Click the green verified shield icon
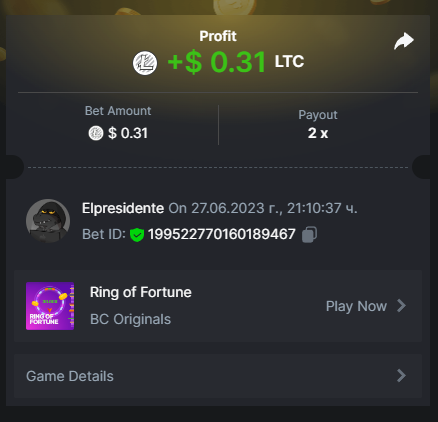The width and height of the screenshot is (438, 422). click(137, 235)
